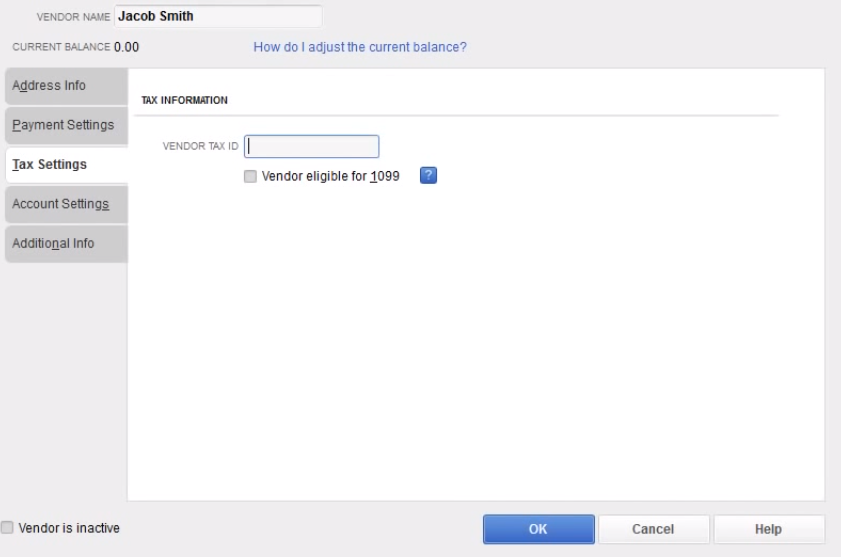Screen dimensions: 841x557
Task: Click the Vendor Name label text
Action: 73,17
